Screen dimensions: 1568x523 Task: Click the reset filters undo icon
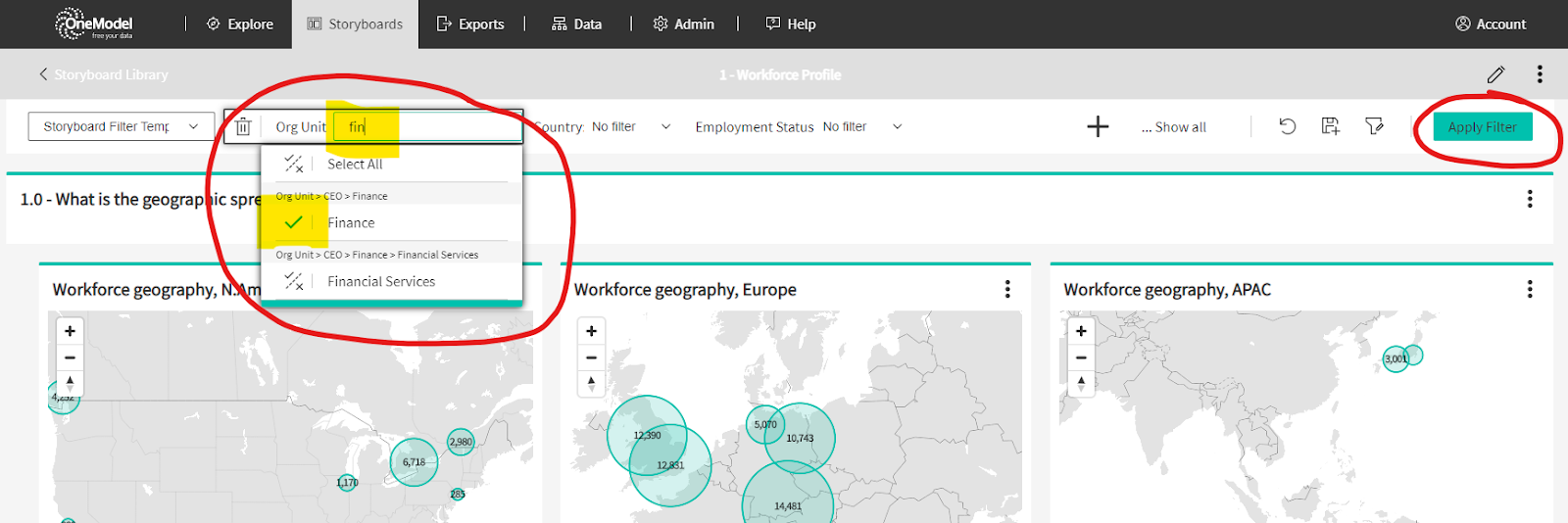[1288, 126]
